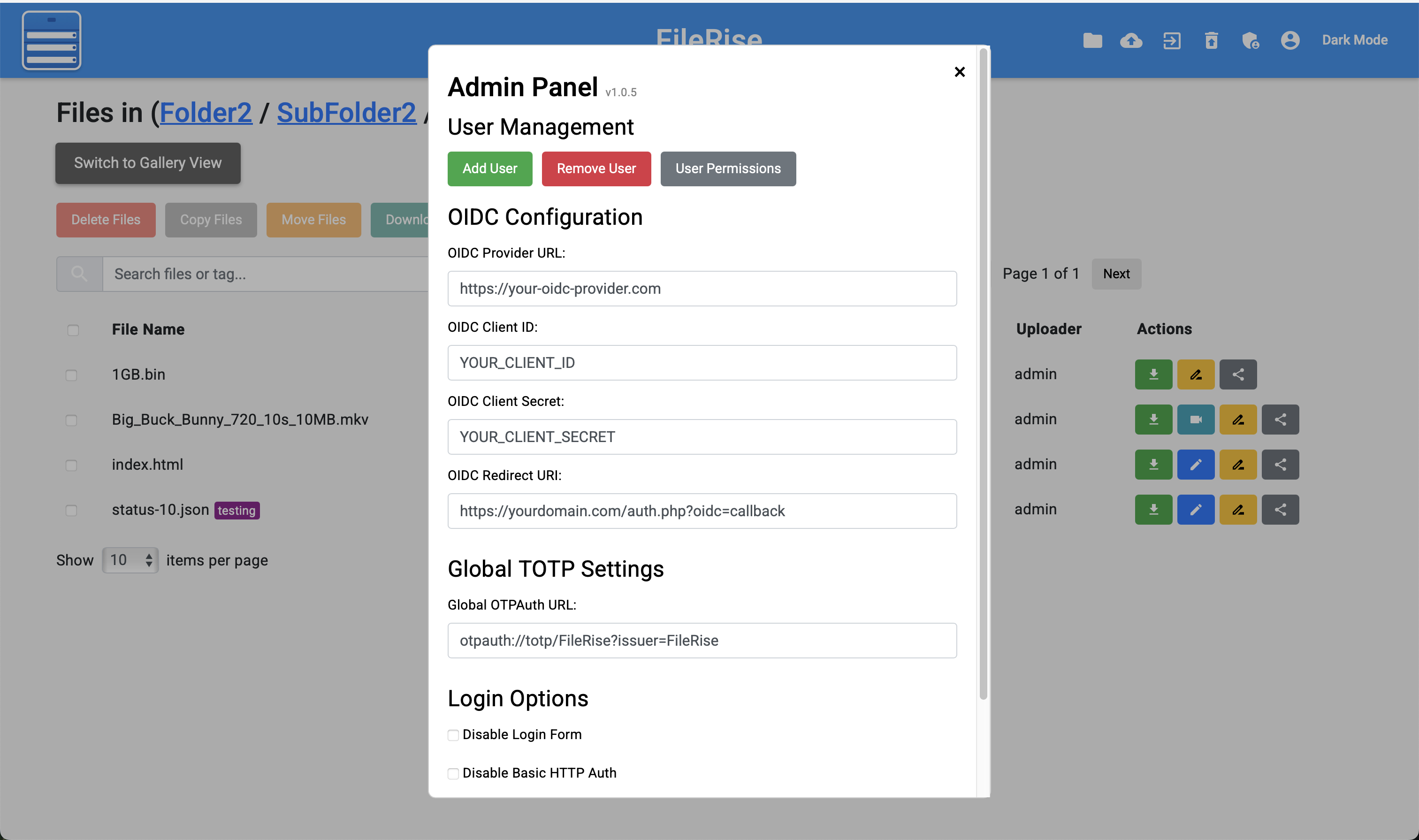
Task: Open the user profile icon
Action: coord(1289,40)
